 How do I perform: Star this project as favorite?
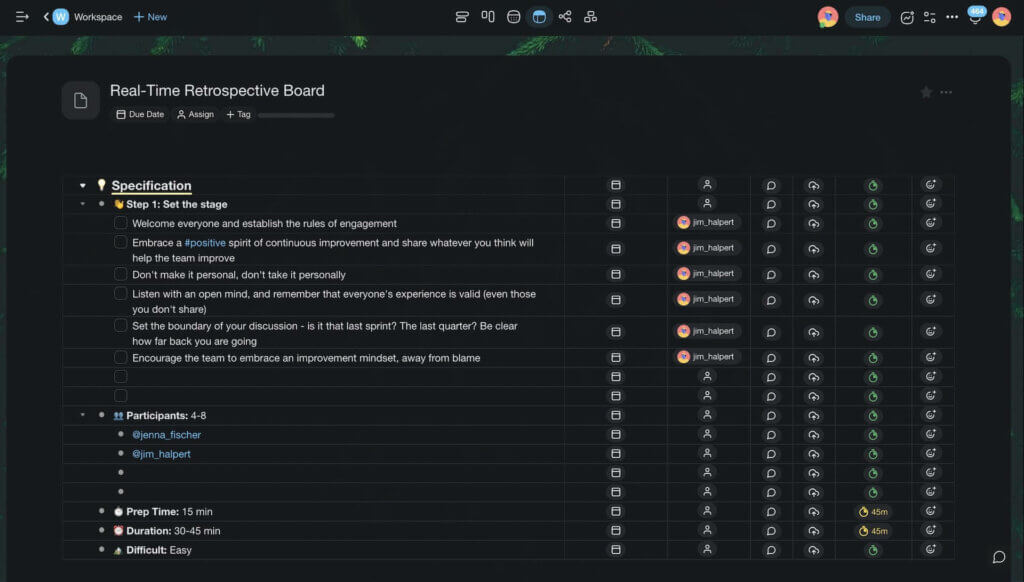(926, 92)
